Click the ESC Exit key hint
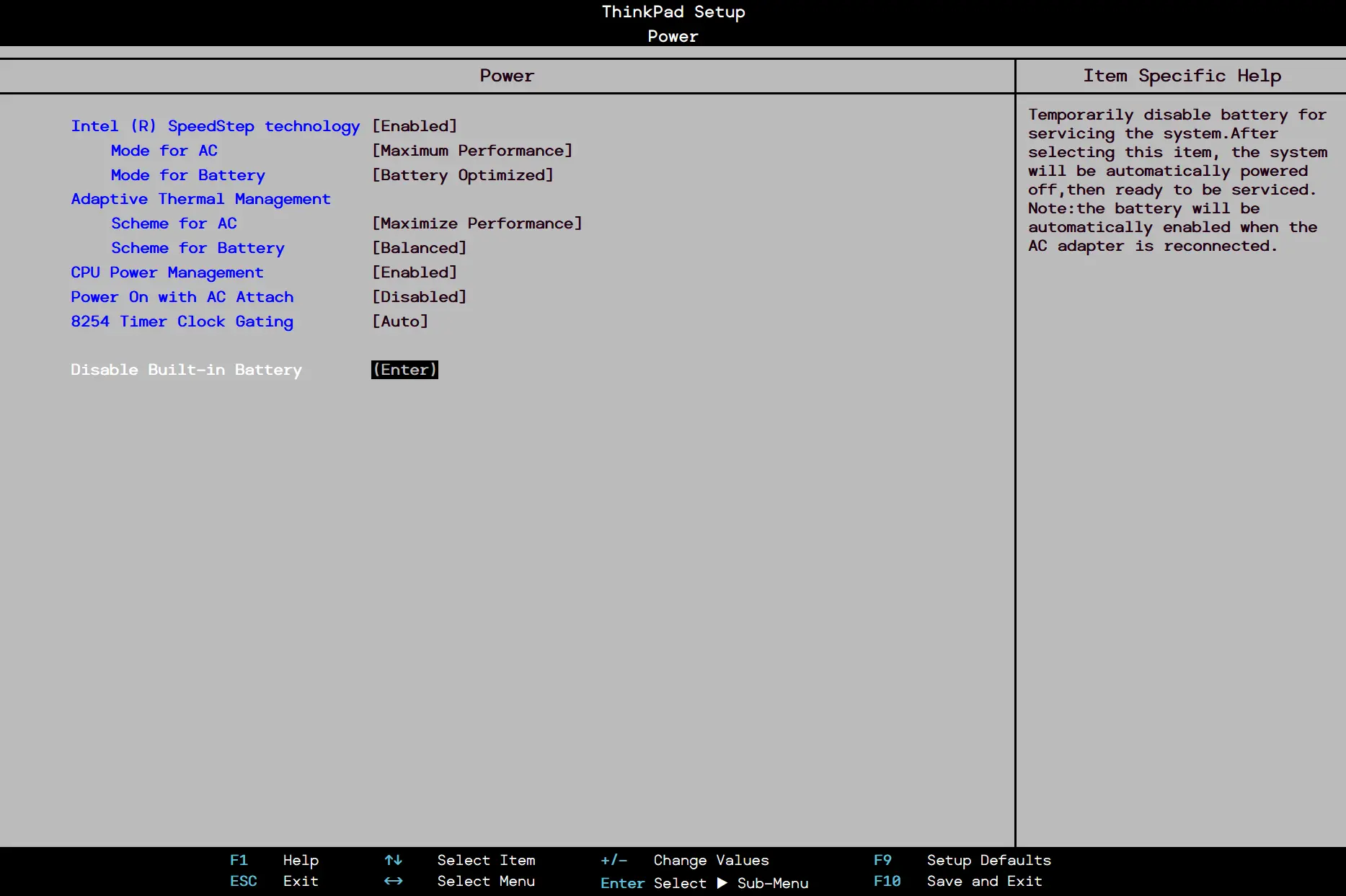Image resolution: width=1346 pixels, height=896 pixels. [x=274, y=882]
